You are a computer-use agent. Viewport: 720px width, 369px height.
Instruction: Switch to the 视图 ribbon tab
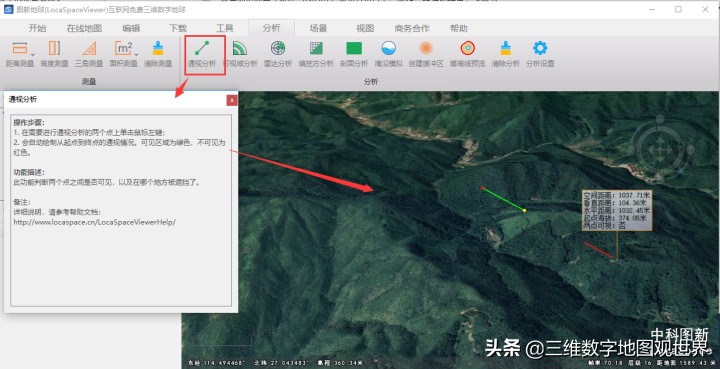click(365, 28)
